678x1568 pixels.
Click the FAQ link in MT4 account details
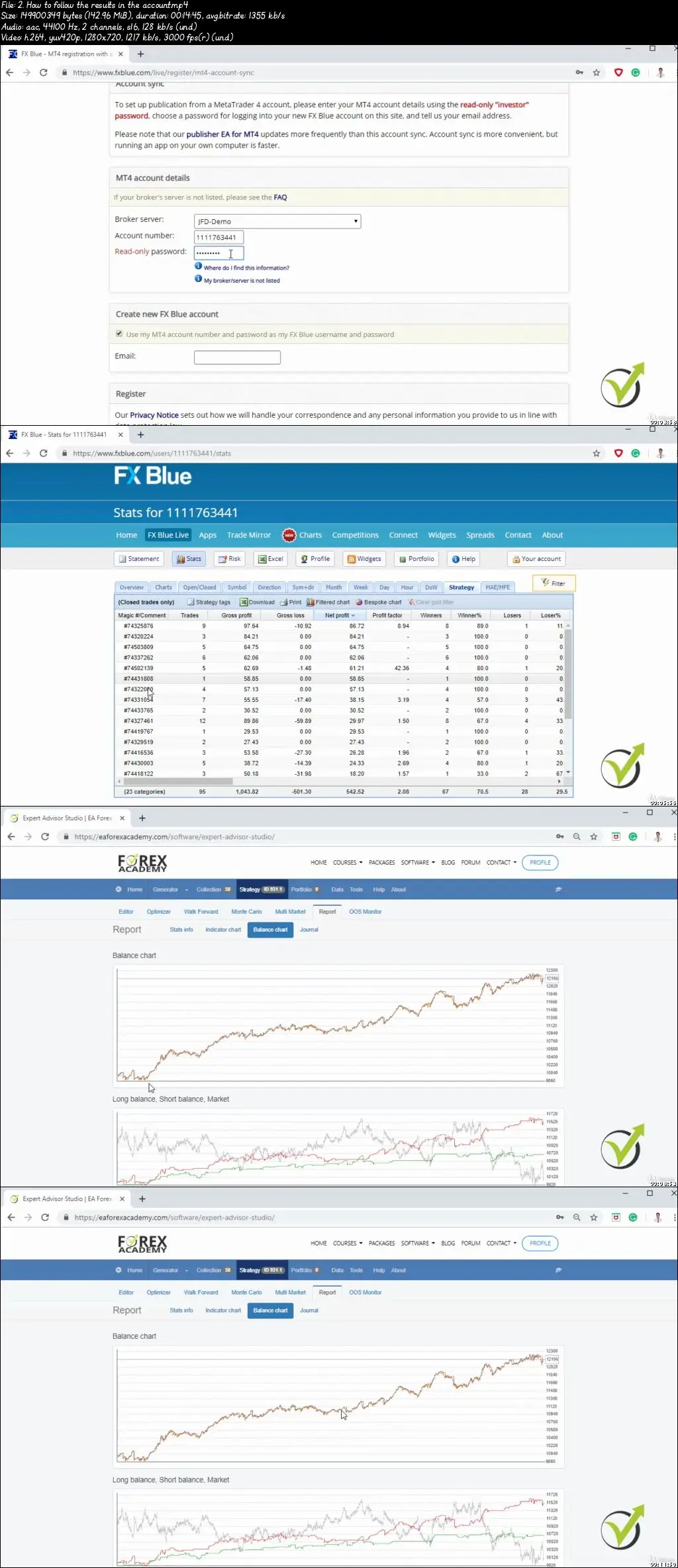[280, 197]
